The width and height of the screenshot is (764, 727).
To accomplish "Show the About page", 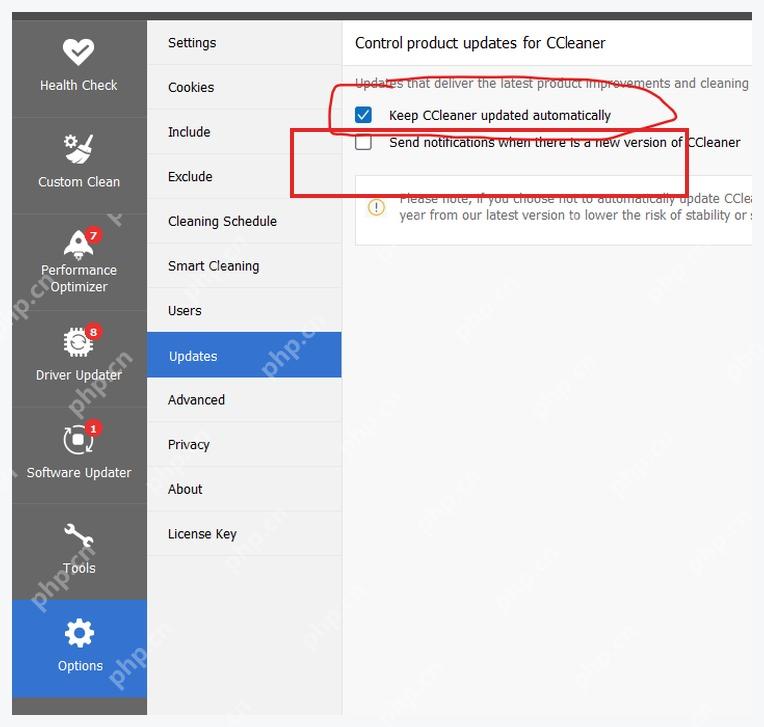I will pyautogui.click(x=244, y=489).
